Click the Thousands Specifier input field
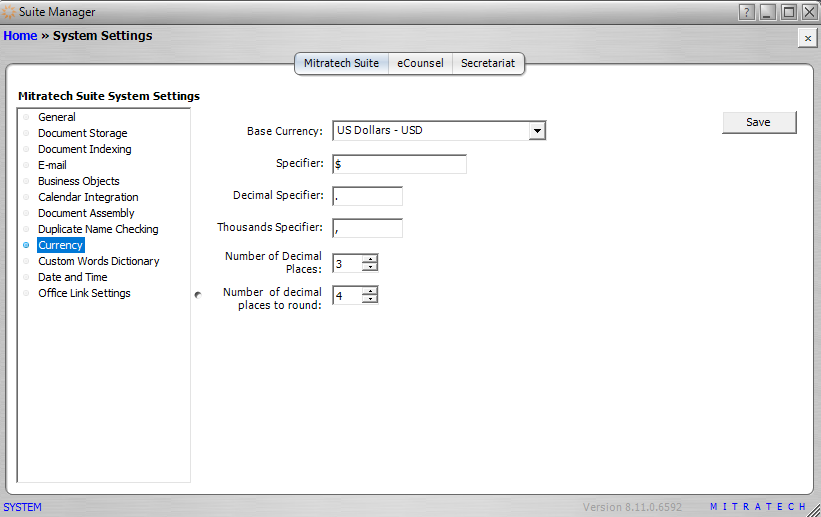This screenshot has height=517, width=821. point(367,228)
